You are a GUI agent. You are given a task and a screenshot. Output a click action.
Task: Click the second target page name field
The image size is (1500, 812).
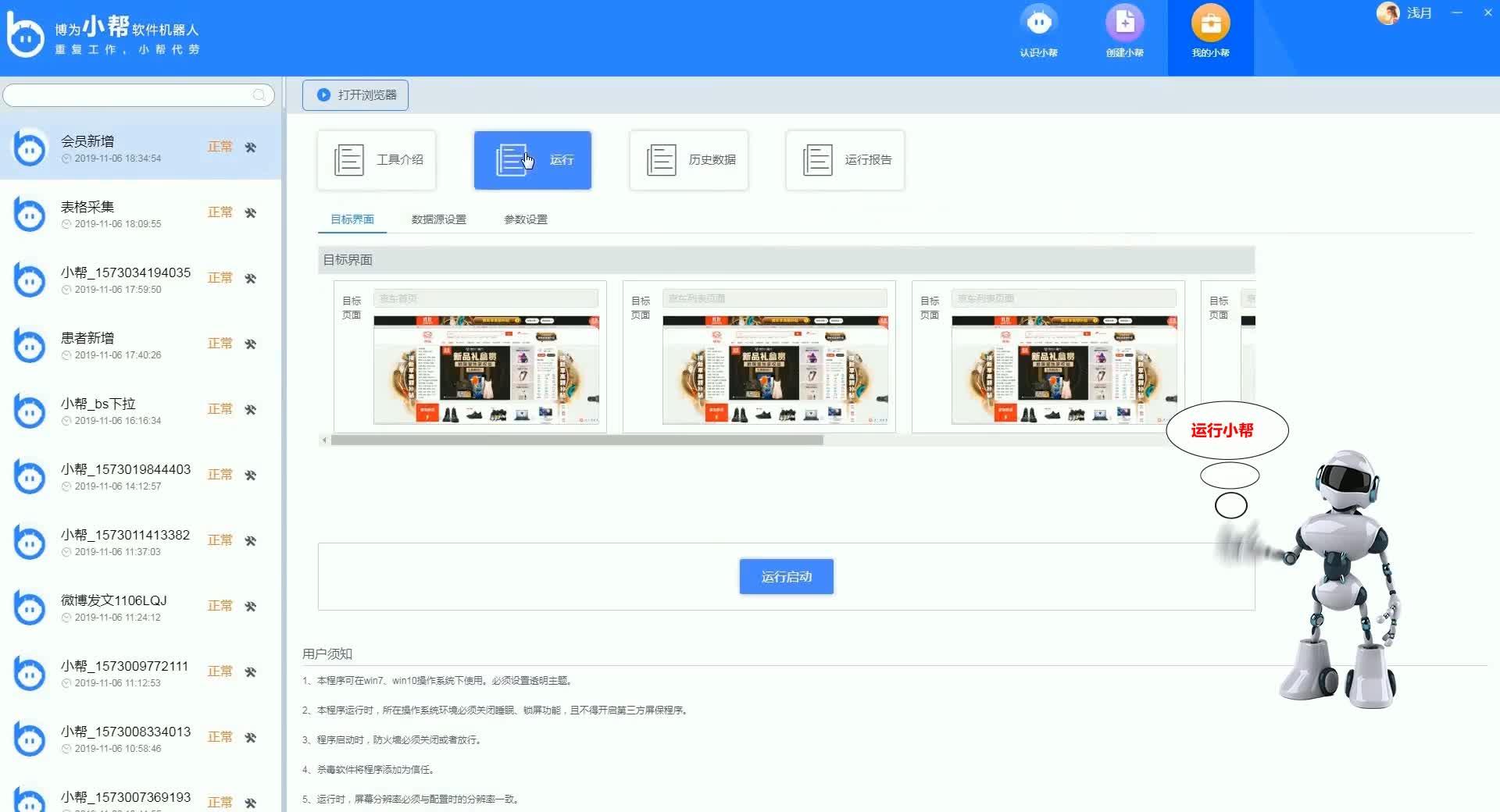(775, 299)
